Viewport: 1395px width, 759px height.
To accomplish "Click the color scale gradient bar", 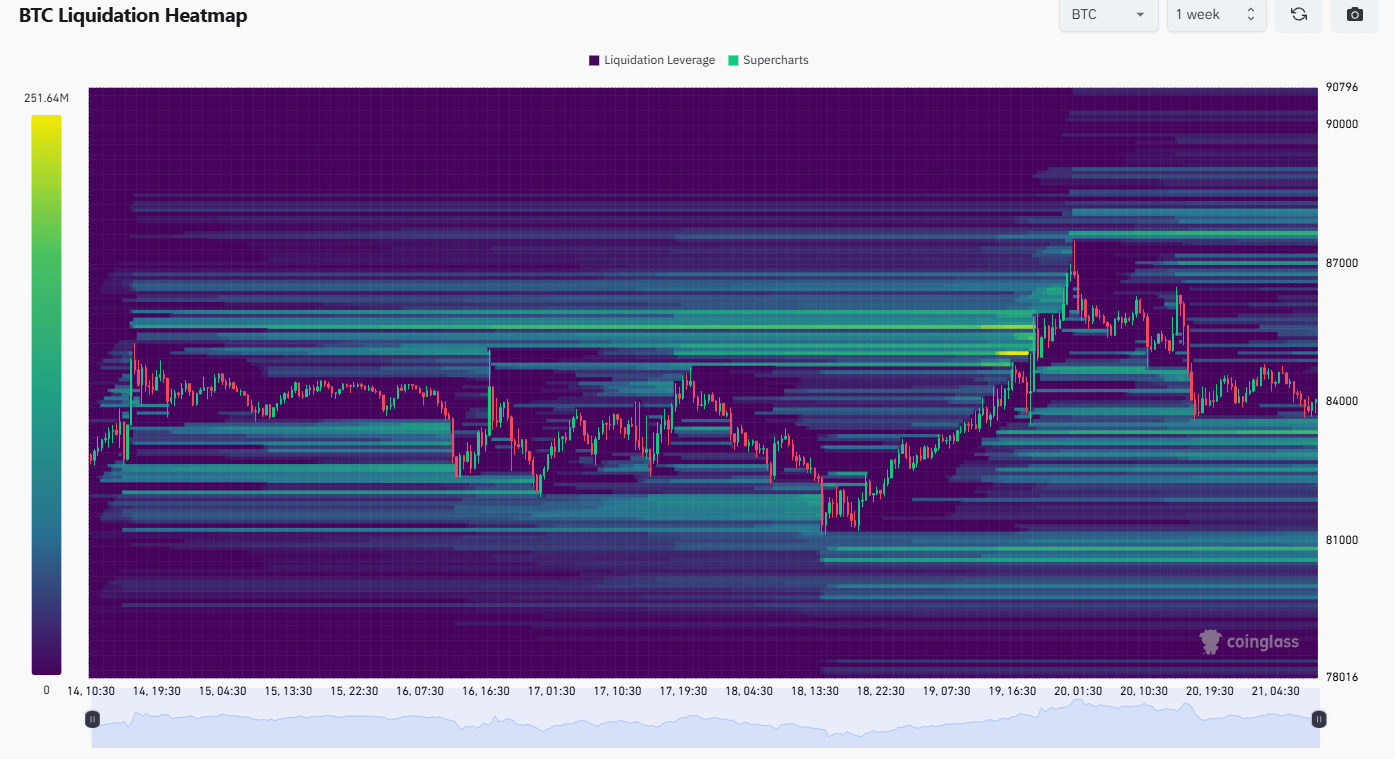I will (46, 395).
